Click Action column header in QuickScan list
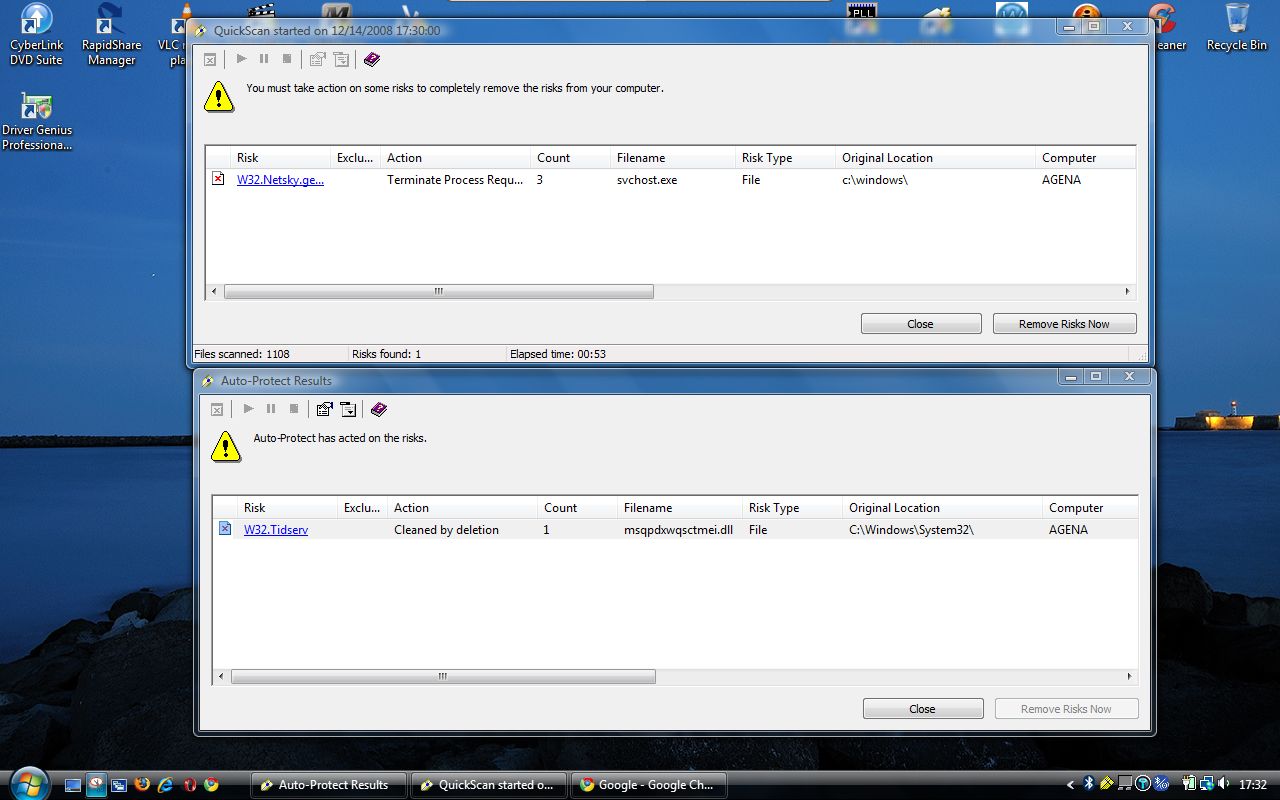This screenshot has height=800, width=1280. pos(456,158)
